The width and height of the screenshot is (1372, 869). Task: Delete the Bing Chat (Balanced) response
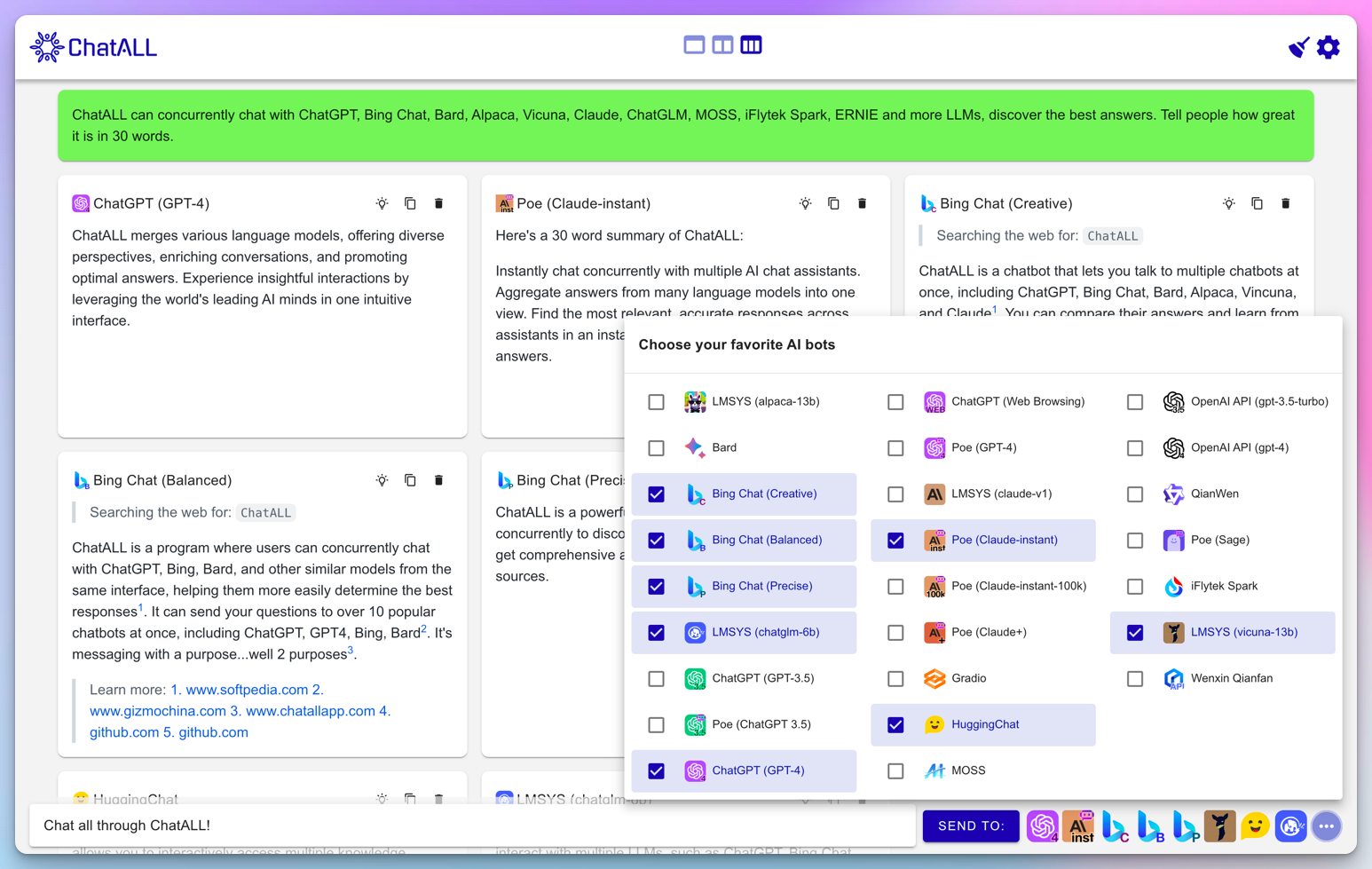tap(438, 480)
